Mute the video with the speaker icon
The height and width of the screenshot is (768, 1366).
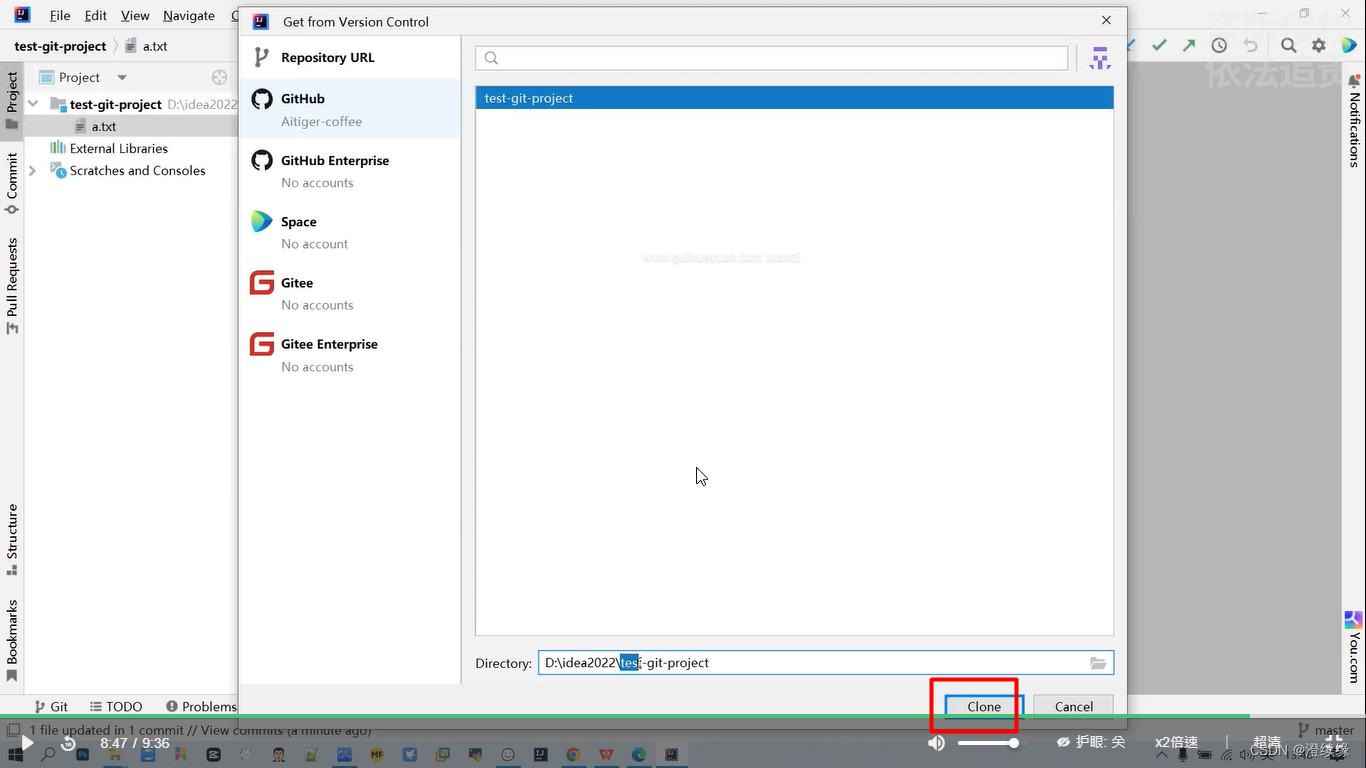pos(936,743)
